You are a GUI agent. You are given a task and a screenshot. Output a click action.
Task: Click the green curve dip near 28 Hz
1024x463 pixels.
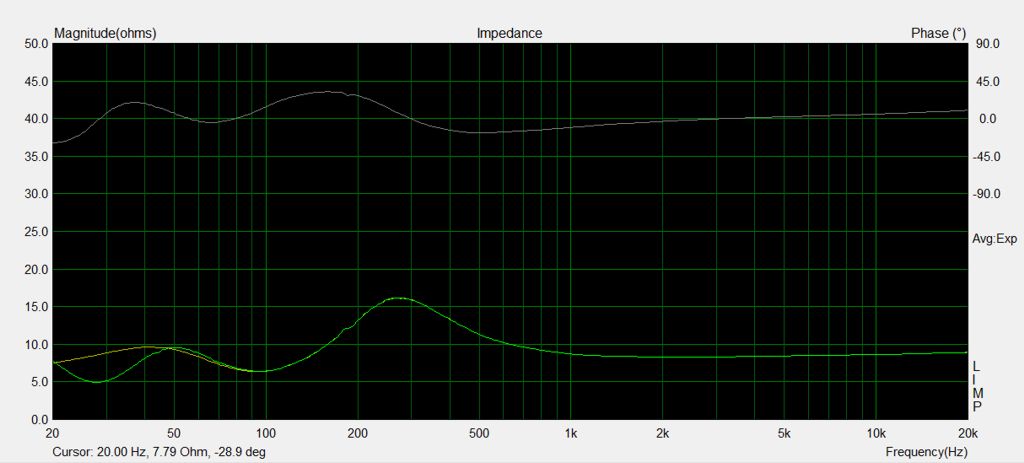click(96, 381)
